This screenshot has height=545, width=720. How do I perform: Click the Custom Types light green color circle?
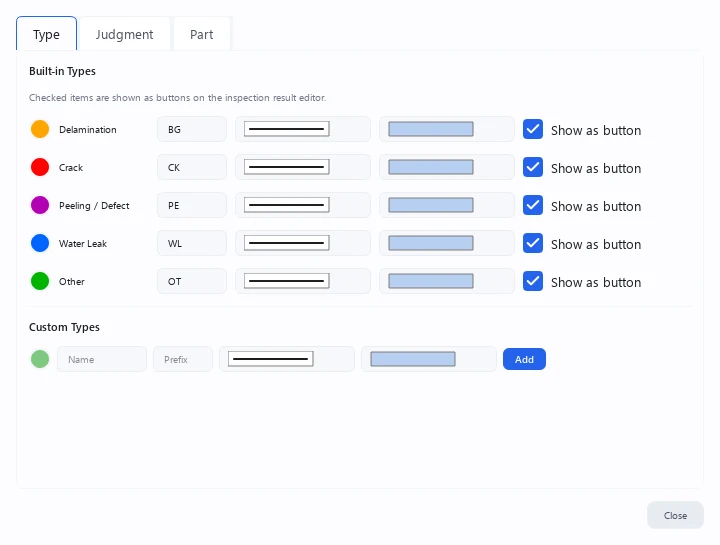tap(40, 359)
